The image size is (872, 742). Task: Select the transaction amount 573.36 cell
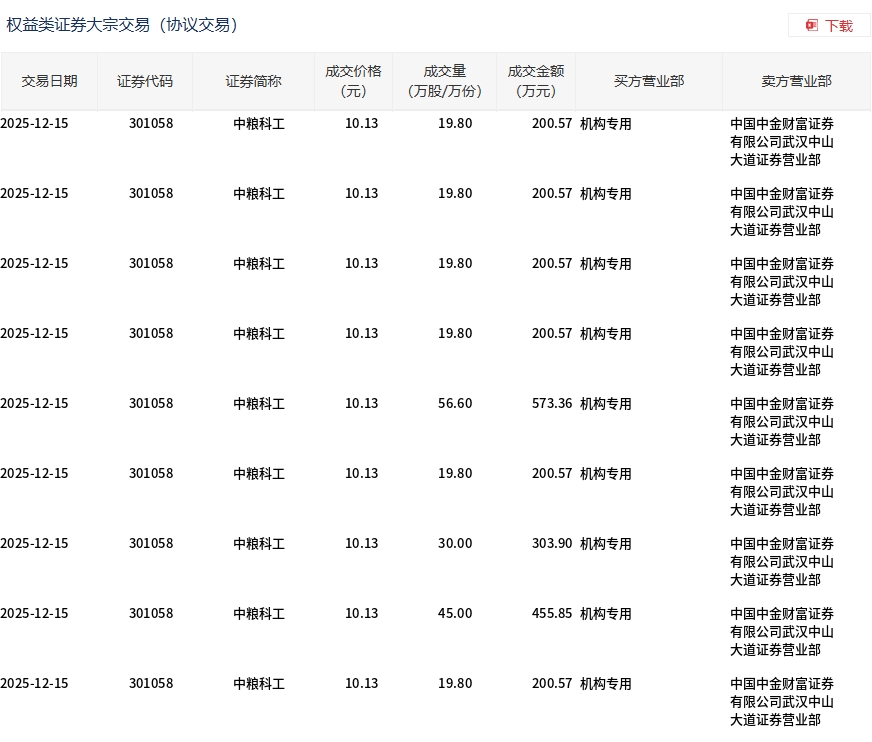coord(552,403)
